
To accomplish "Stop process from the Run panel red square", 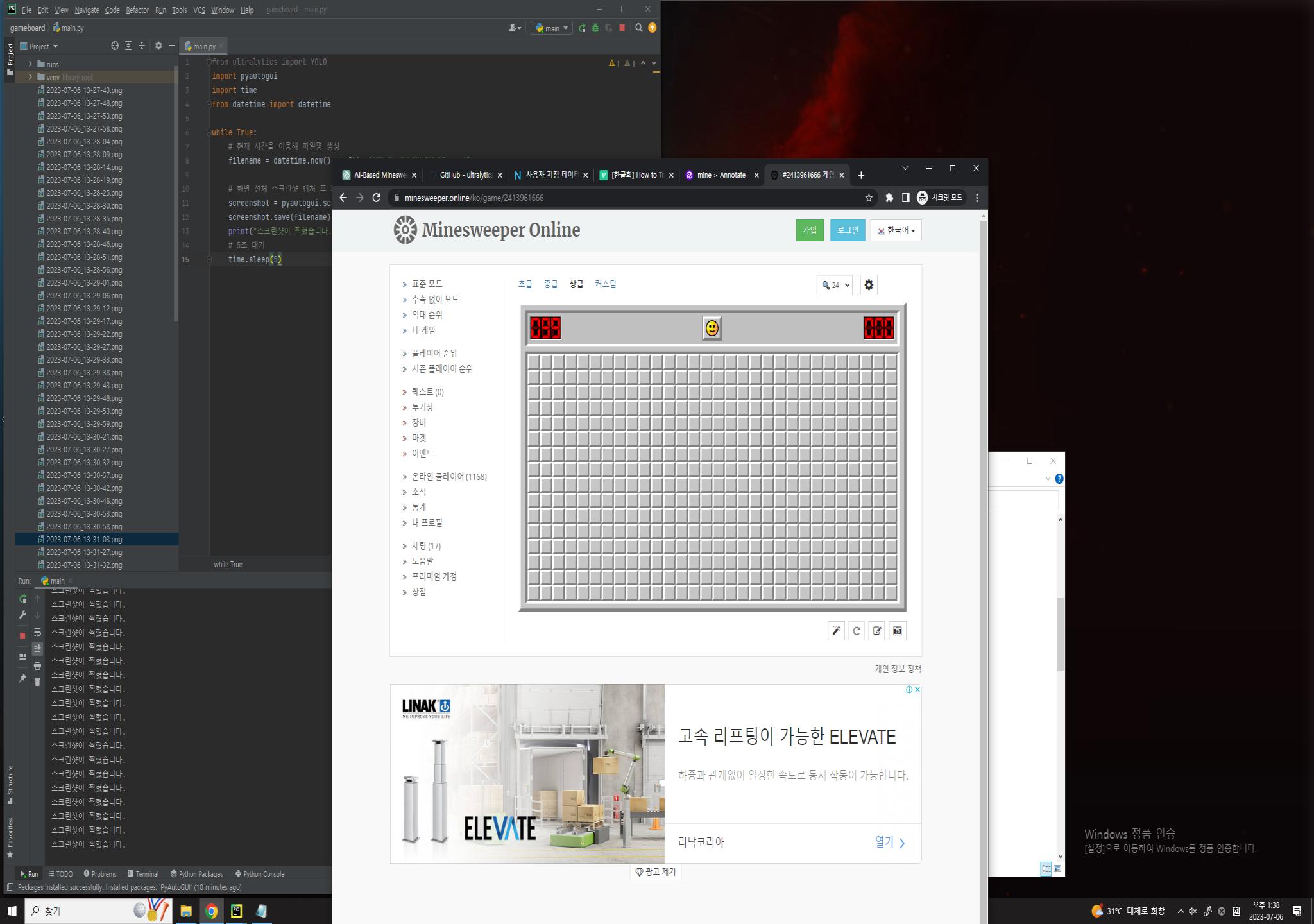I will click(22, 635).
